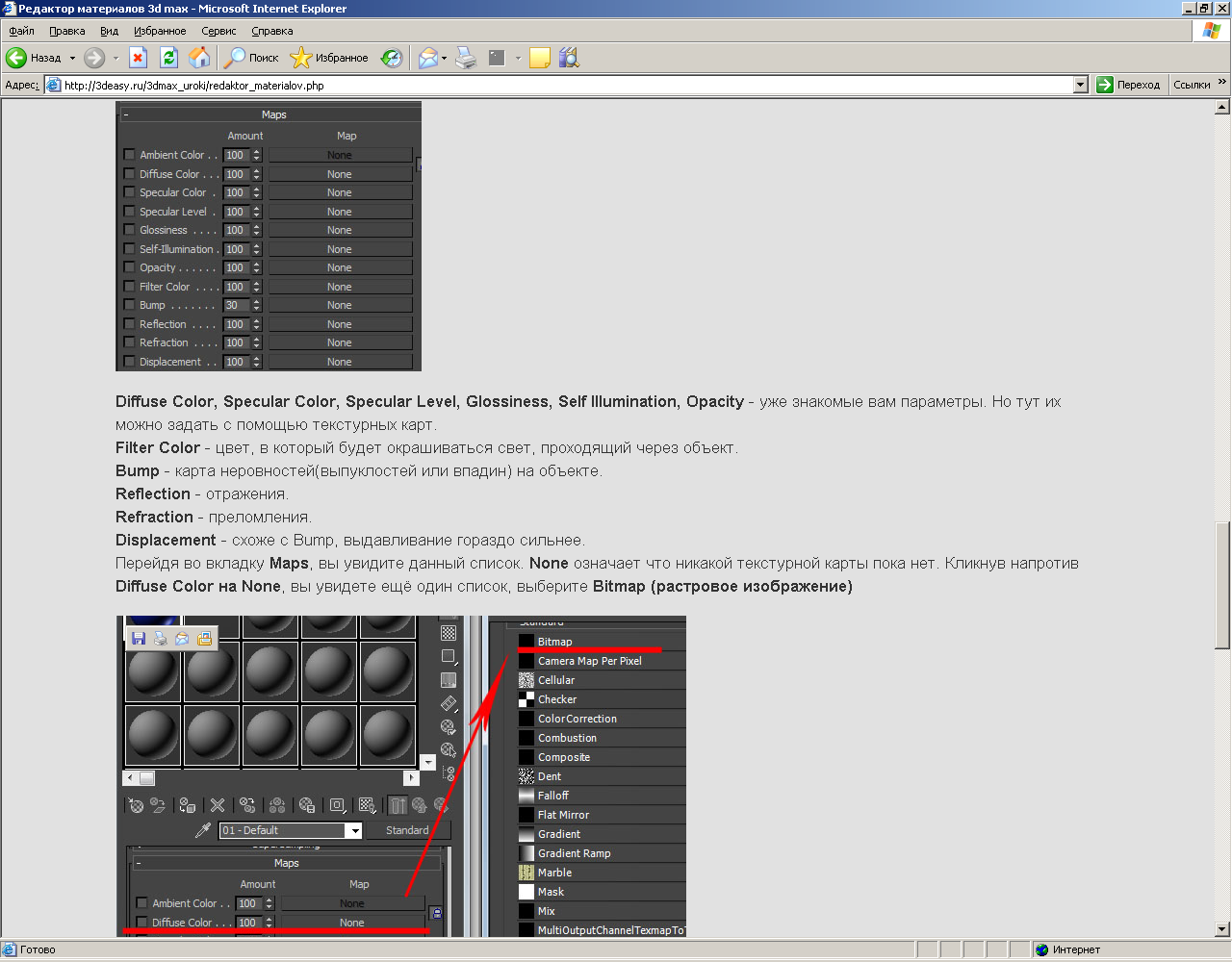Stop page loading with the red X icon

point(138,58)
